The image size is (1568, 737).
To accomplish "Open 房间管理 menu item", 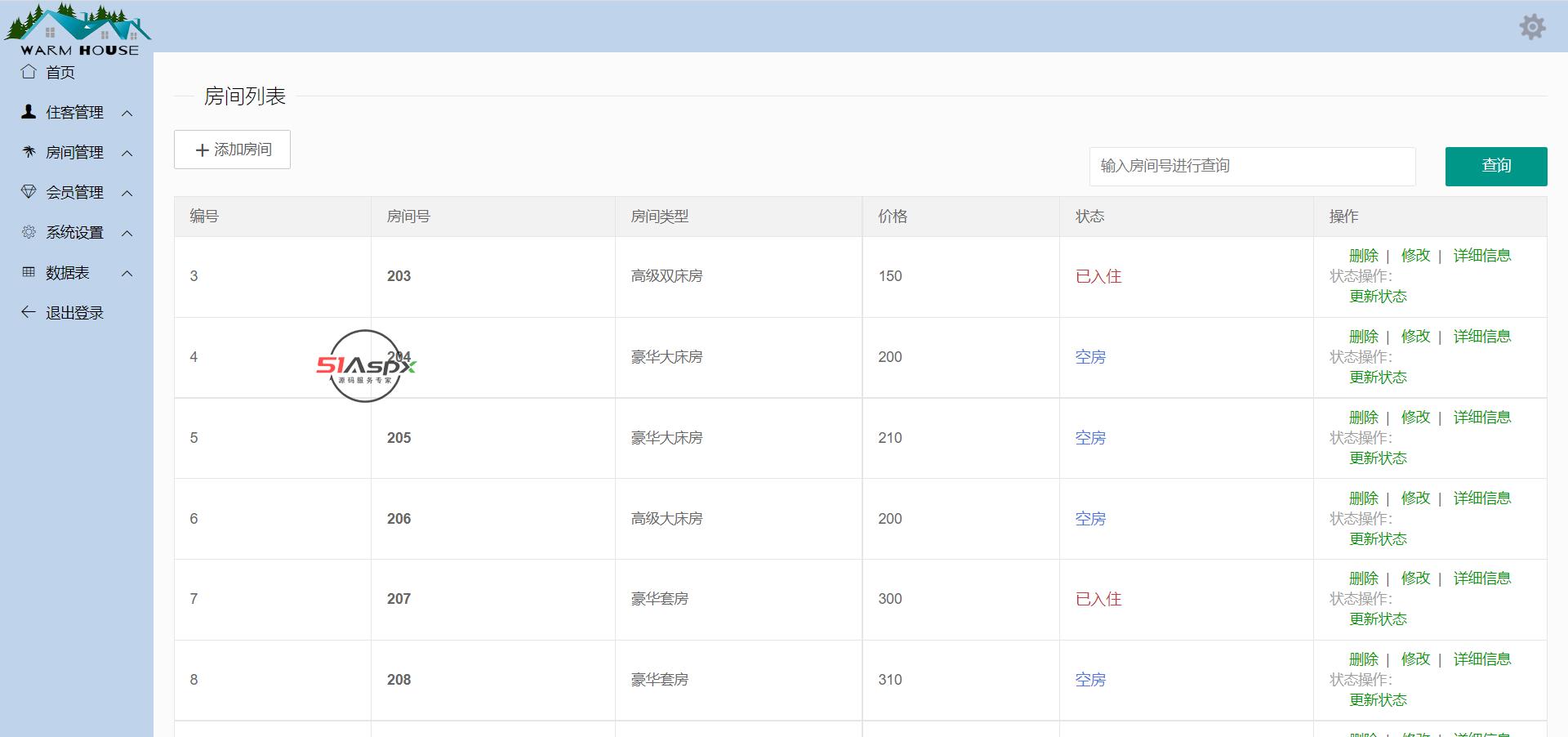I will click(x=74, y=153).
